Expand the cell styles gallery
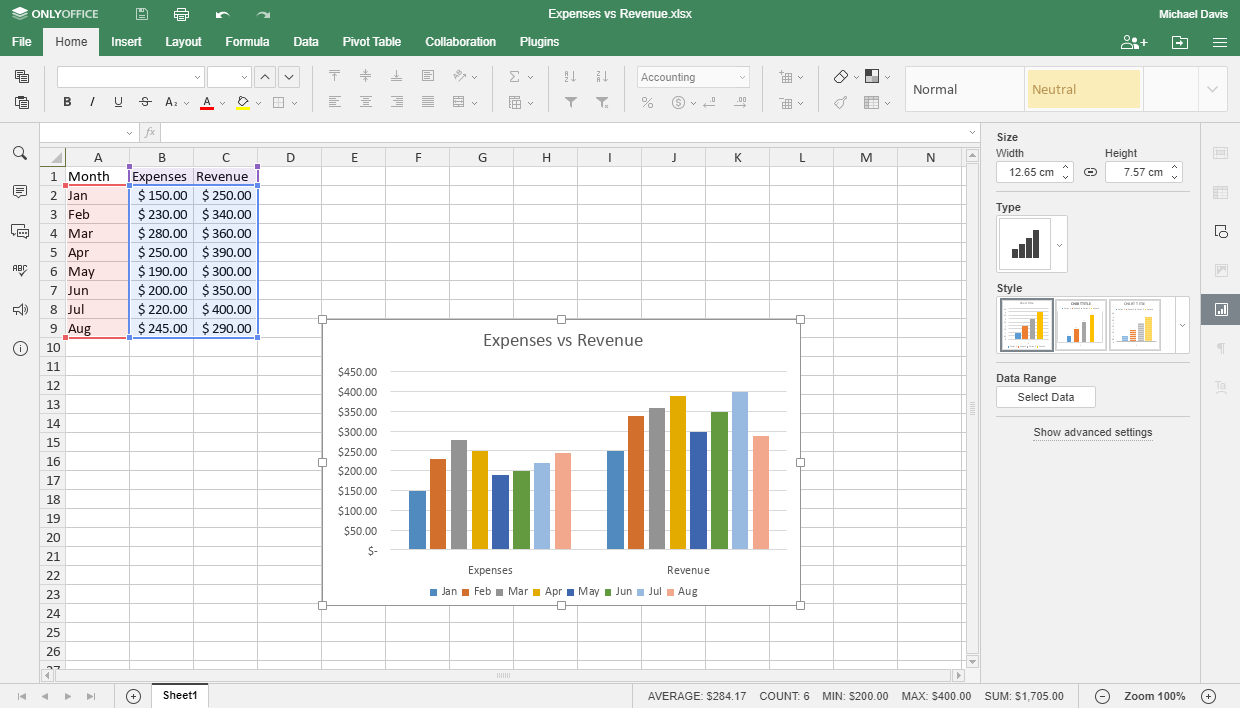Viewport: 1240px width, 708px height. click(1213, 89)
